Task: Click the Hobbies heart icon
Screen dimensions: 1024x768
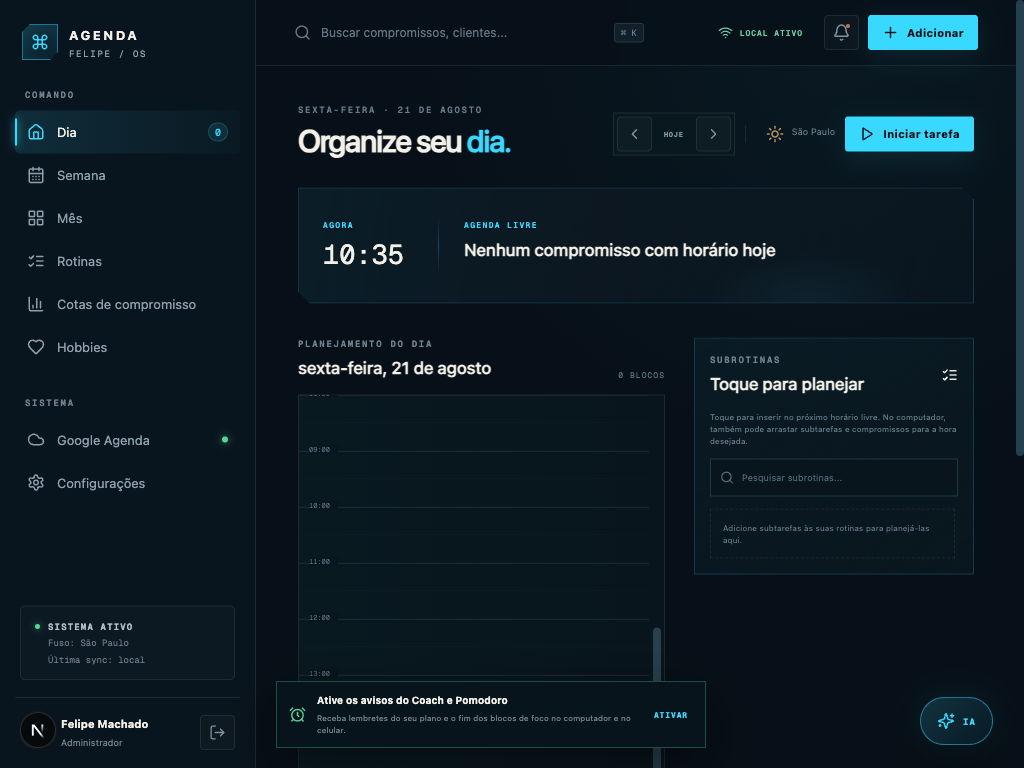Action: 36,347
